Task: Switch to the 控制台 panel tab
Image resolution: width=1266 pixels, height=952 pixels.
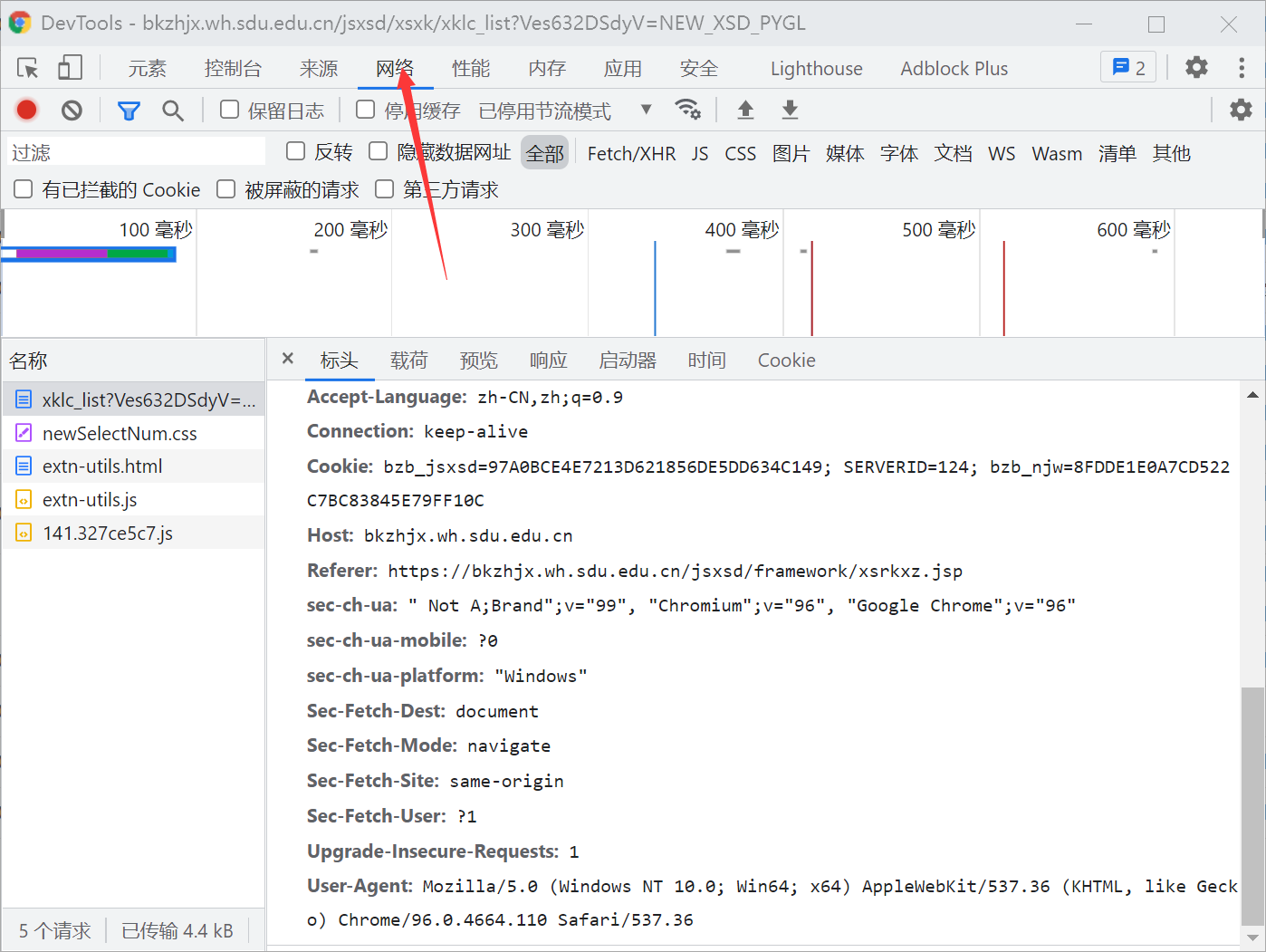Action: (x=233, y=69)
